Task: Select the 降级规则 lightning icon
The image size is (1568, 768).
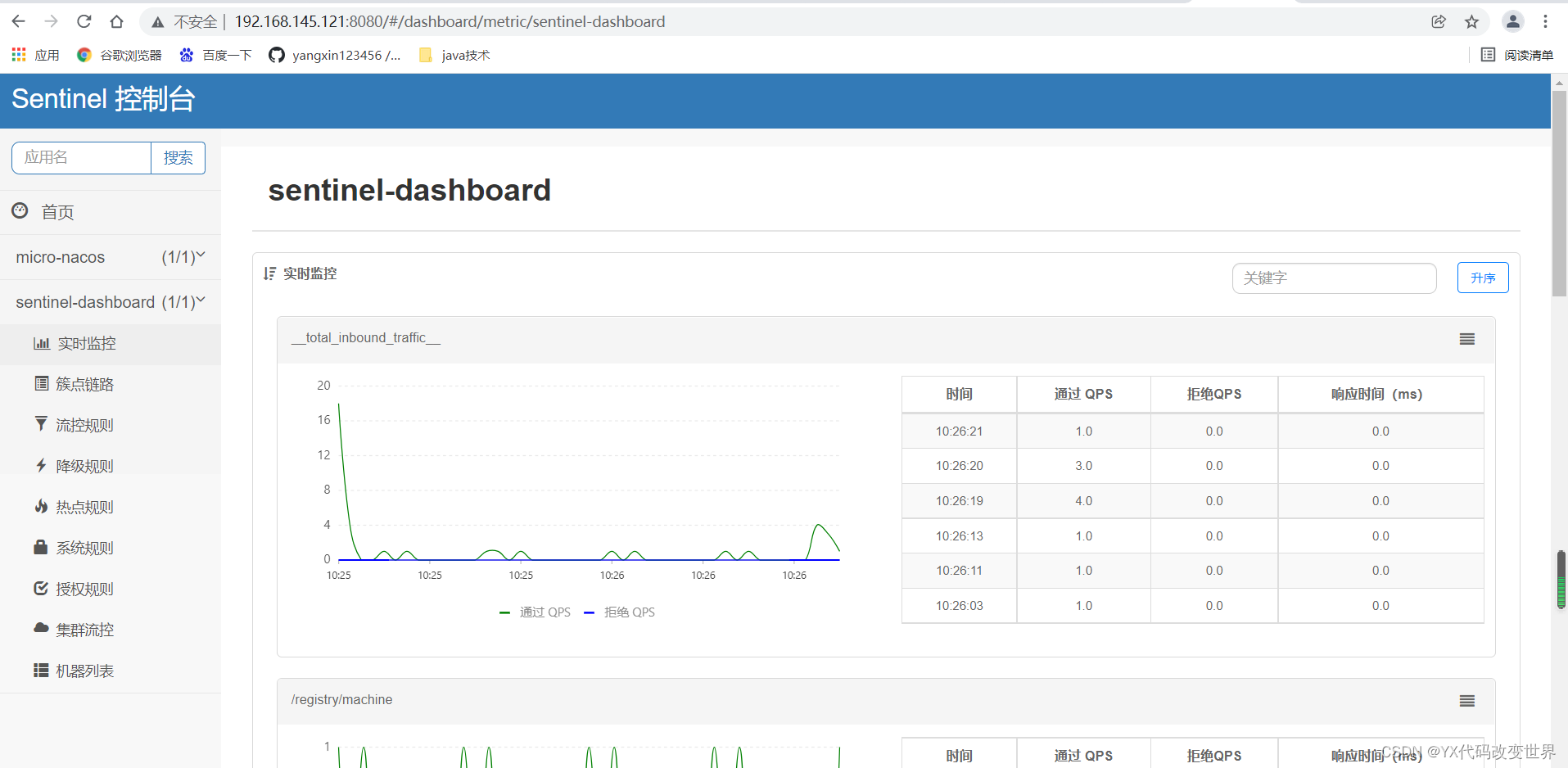Action: click(x=42, y=465)
